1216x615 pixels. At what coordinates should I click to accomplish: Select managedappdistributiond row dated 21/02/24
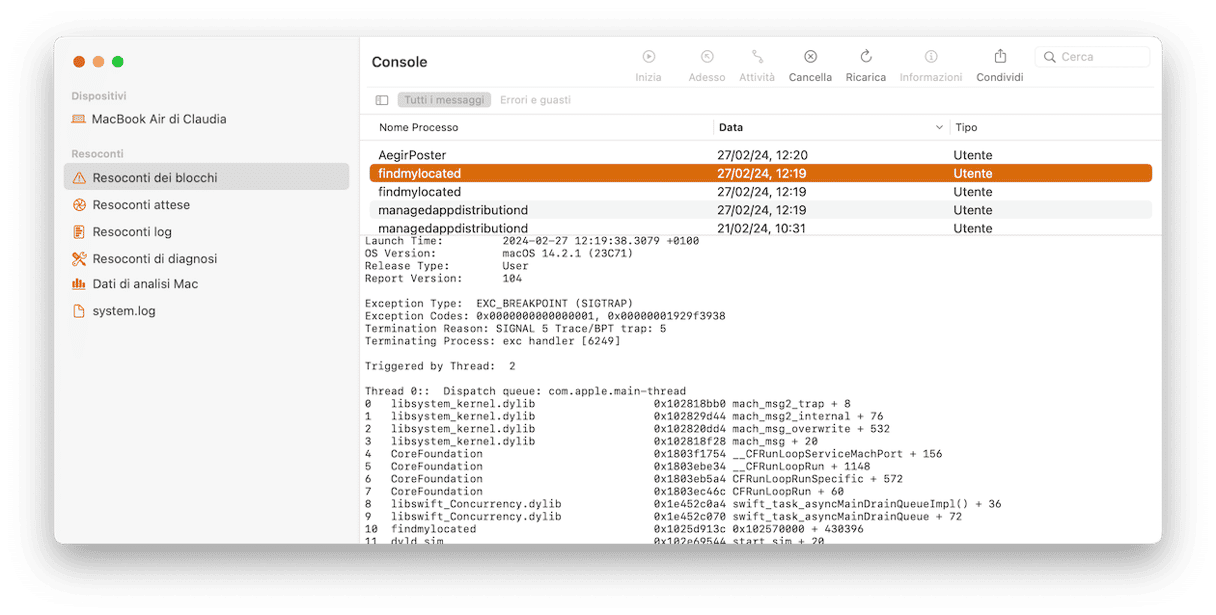pos(760,228)
